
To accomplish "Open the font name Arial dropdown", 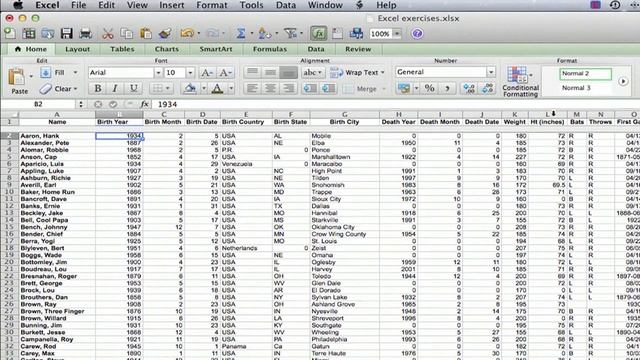I will (158, 73).
